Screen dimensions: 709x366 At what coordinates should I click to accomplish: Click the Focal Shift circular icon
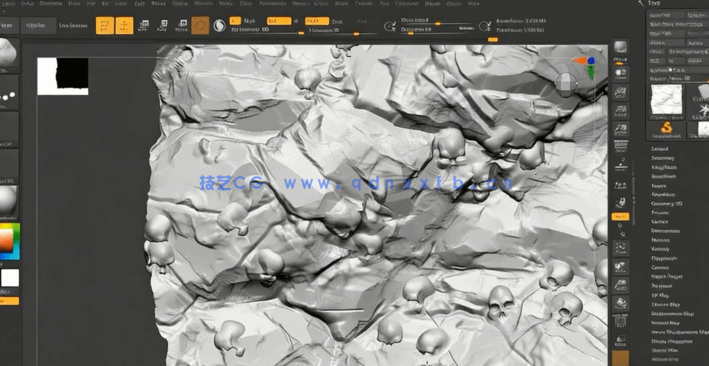point(389,26)
